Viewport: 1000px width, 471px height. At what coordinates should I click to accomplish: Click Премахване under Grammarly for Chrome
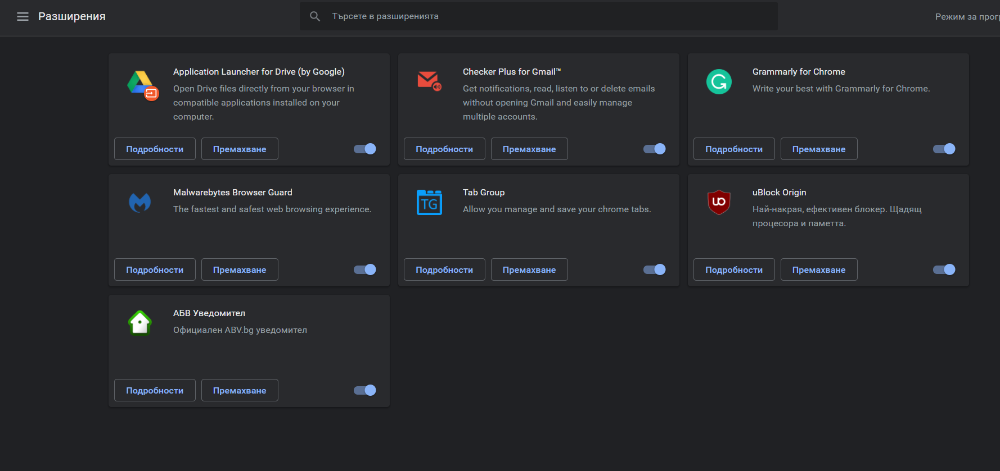point(819,149)
